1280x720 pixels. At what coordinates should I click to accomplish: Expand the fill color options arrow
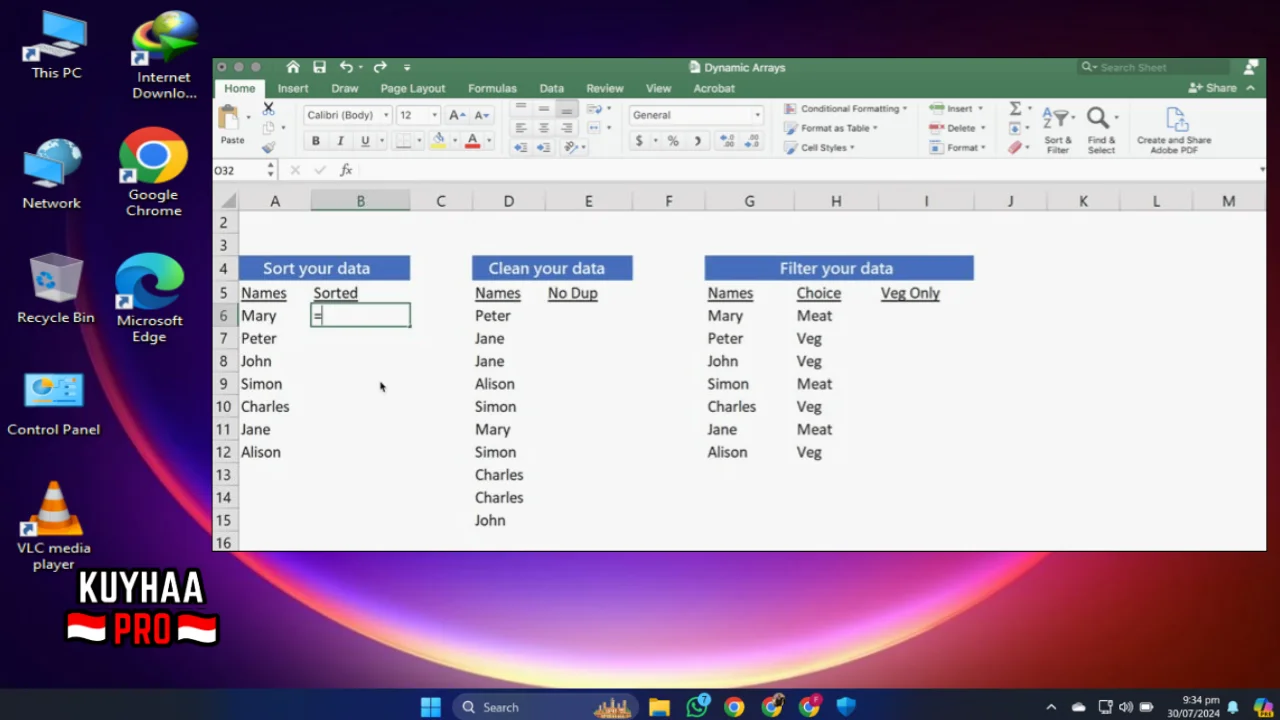pyautogui.click(x=455, y=141)
